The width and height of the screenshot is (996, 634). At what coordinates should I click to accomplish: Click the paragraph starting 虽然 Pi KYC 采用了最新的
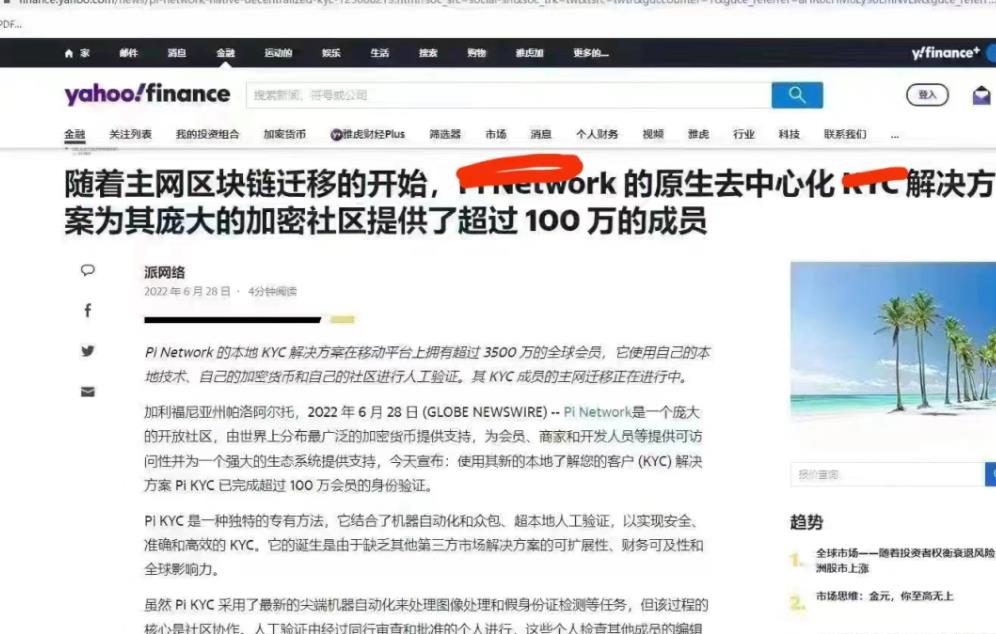426,616
